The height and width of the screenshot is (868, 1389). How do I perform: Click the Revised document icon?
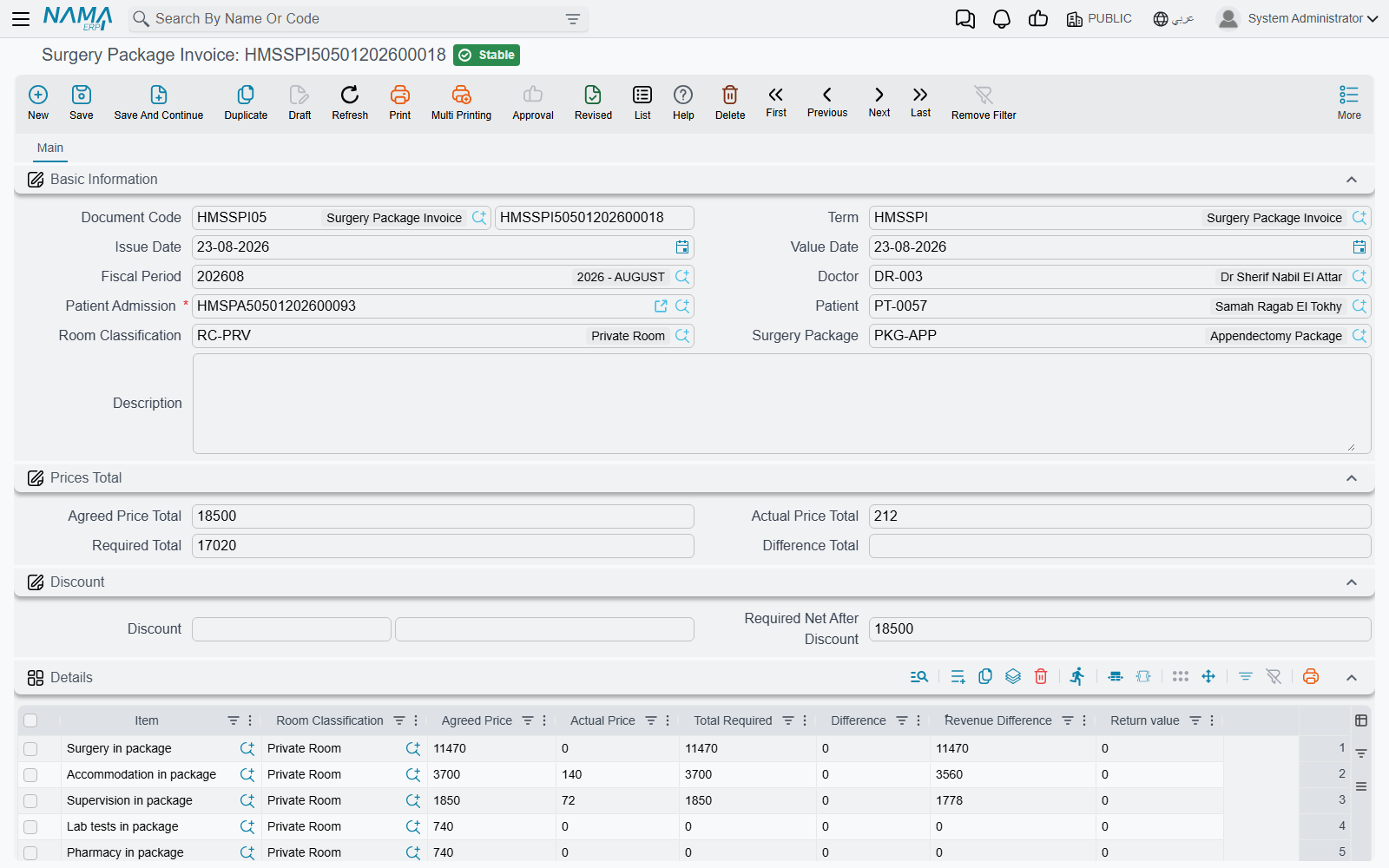(593, 95)
